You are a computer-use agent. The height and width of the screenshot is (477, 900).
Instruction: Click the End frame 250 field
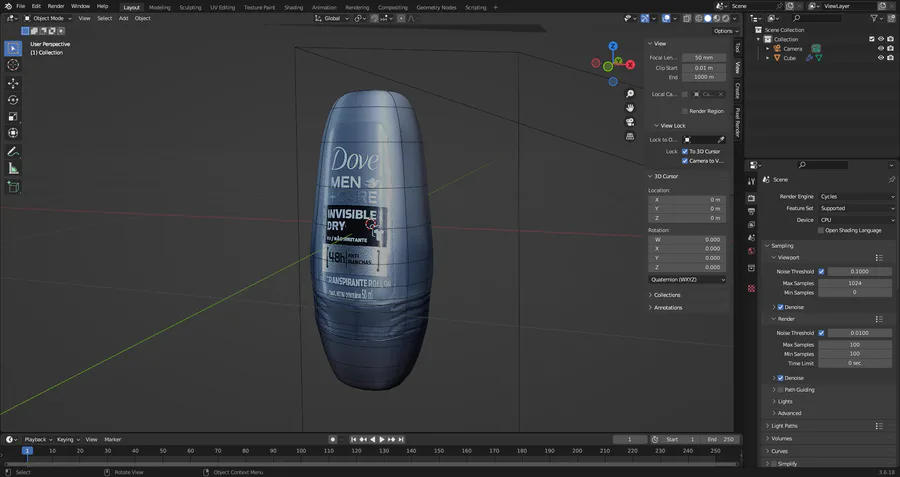point(719,440)
